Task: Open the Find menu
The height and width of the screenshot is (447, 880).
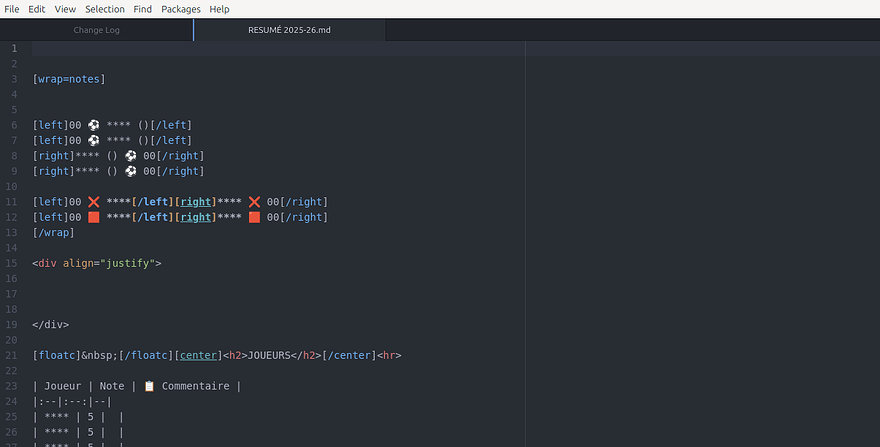Action: click(143, 9)
